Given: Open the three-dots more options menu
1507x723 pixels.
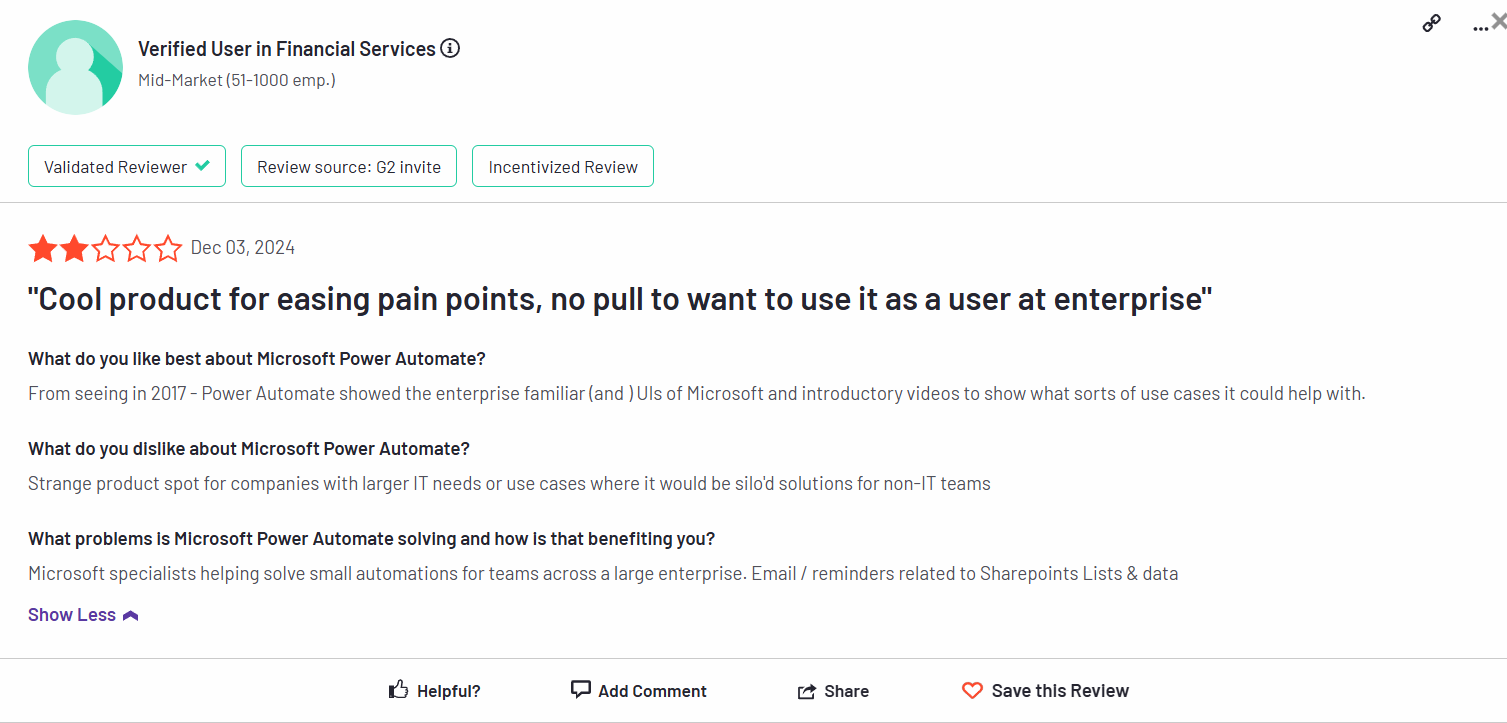Looking at the screenshot, I should coord(1480,29).
